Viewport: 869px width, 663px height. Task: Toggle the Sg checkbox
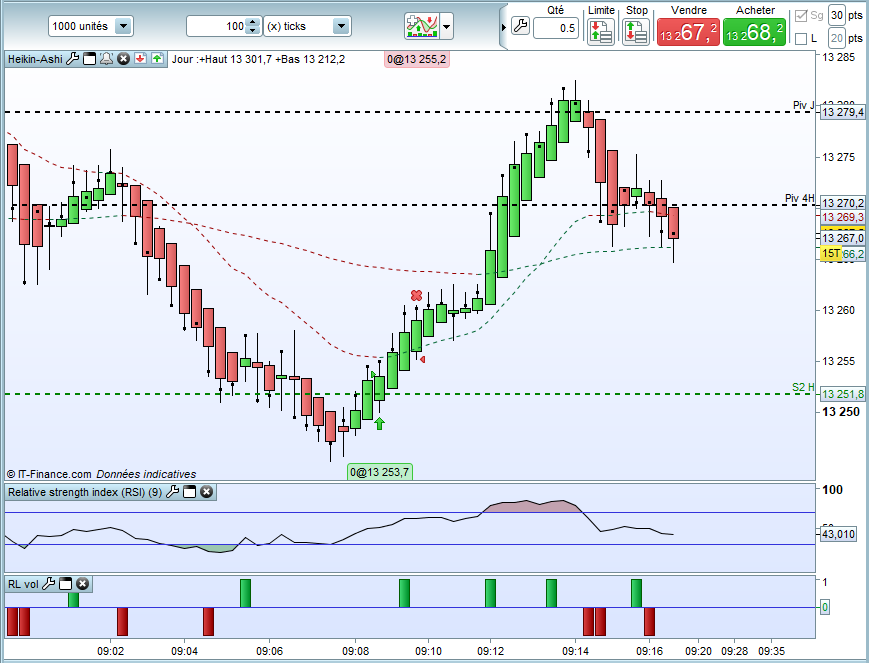[801, 16]
